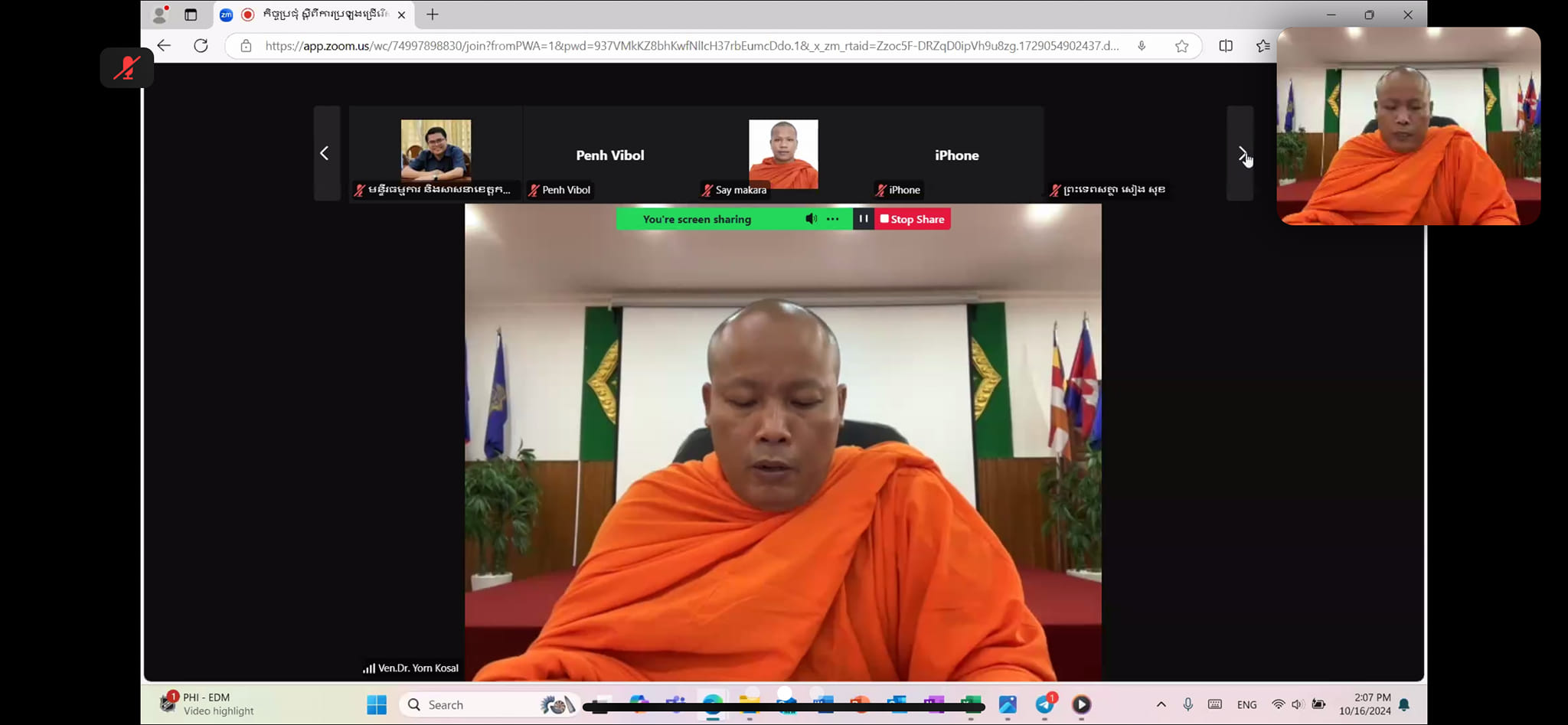Click the taskbar Search box
The height and width of the screenshot is (725, 1568).
[x=490, y=704]
